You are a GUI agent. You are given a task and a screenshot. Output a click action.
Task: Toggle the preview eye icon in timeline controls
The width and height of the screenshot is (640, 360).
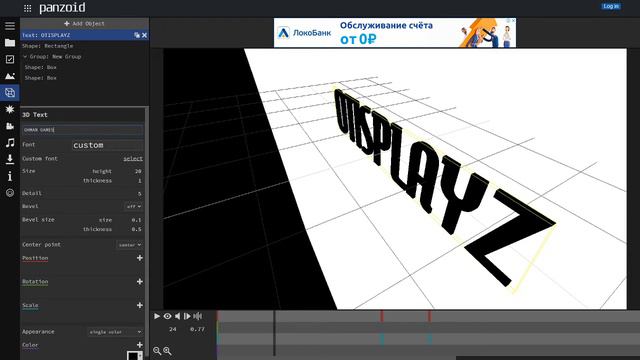pos(167,316)
